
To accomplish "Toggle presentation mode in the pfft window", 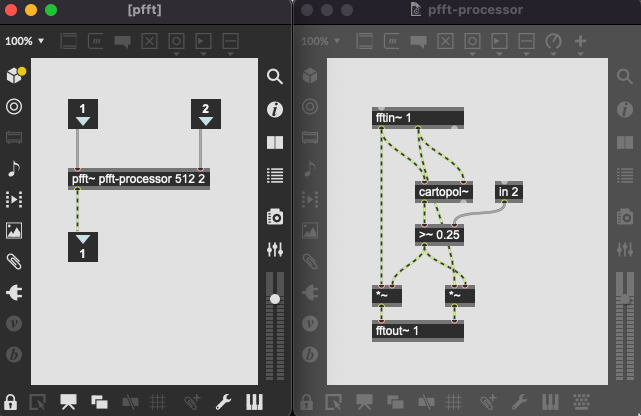I will pos(68,402).
